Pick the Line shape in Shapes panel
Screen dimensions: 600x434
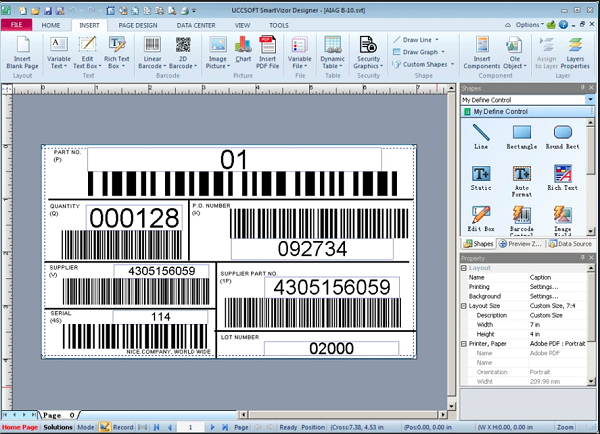[481, 136]
